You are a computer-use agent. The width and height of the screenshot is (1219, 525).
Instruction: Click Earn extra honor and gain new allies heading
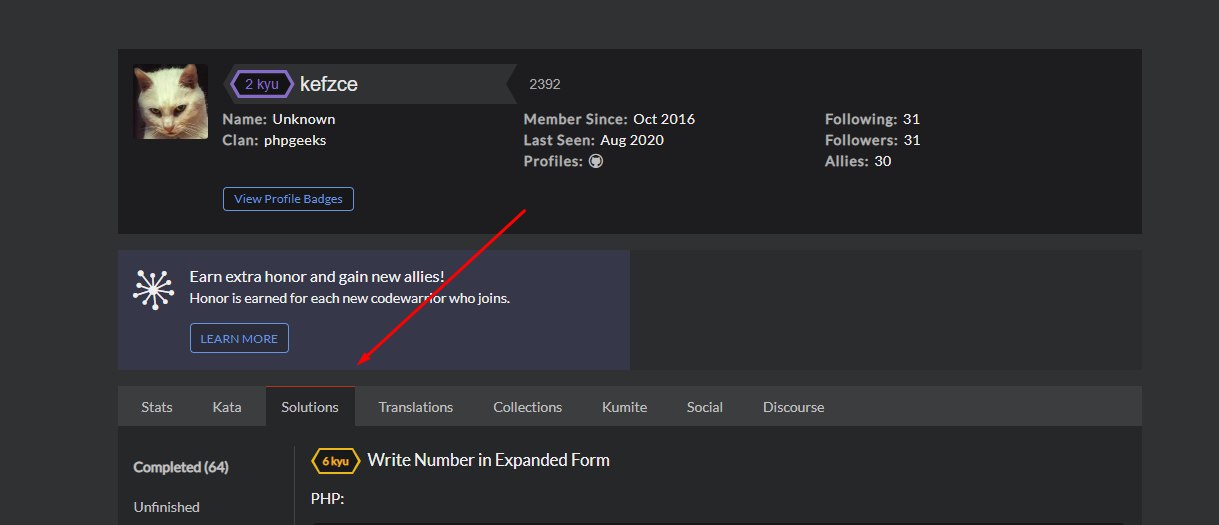pyautogui.click(x=317, y=277)
